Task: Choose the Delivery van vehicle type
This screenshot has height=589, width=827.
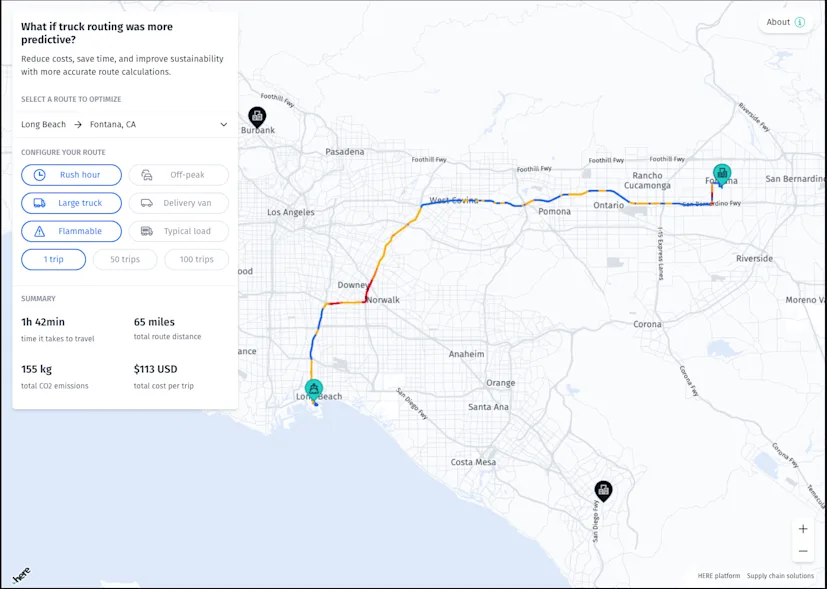Action: (x=179, y=203)
